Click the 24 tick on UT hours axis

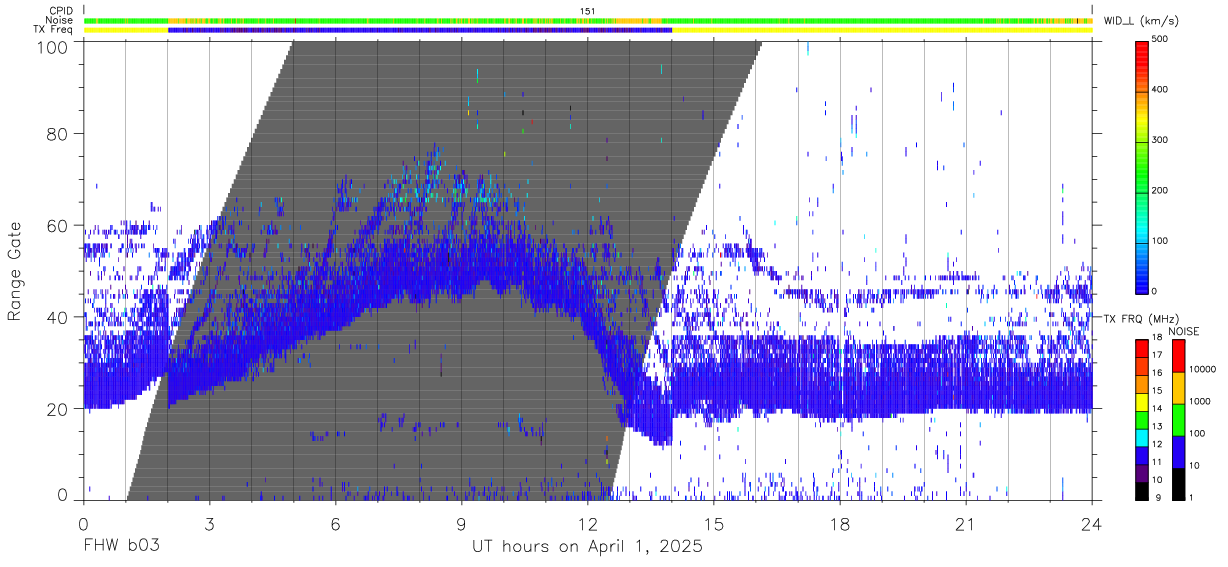(1091, 525)
